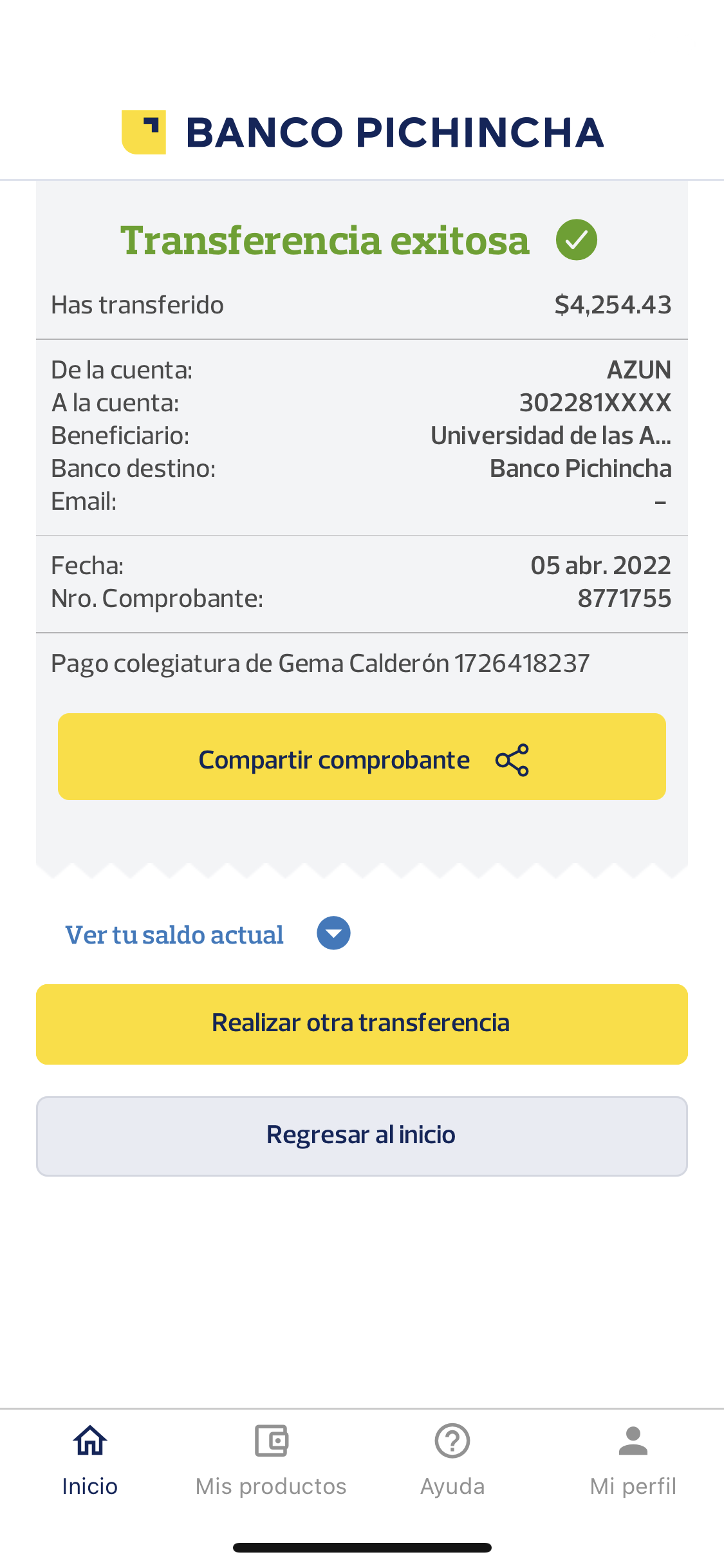
Task: Tap the Banco Pichincha yellow logo icon
Action: click(x=144, y=132)
